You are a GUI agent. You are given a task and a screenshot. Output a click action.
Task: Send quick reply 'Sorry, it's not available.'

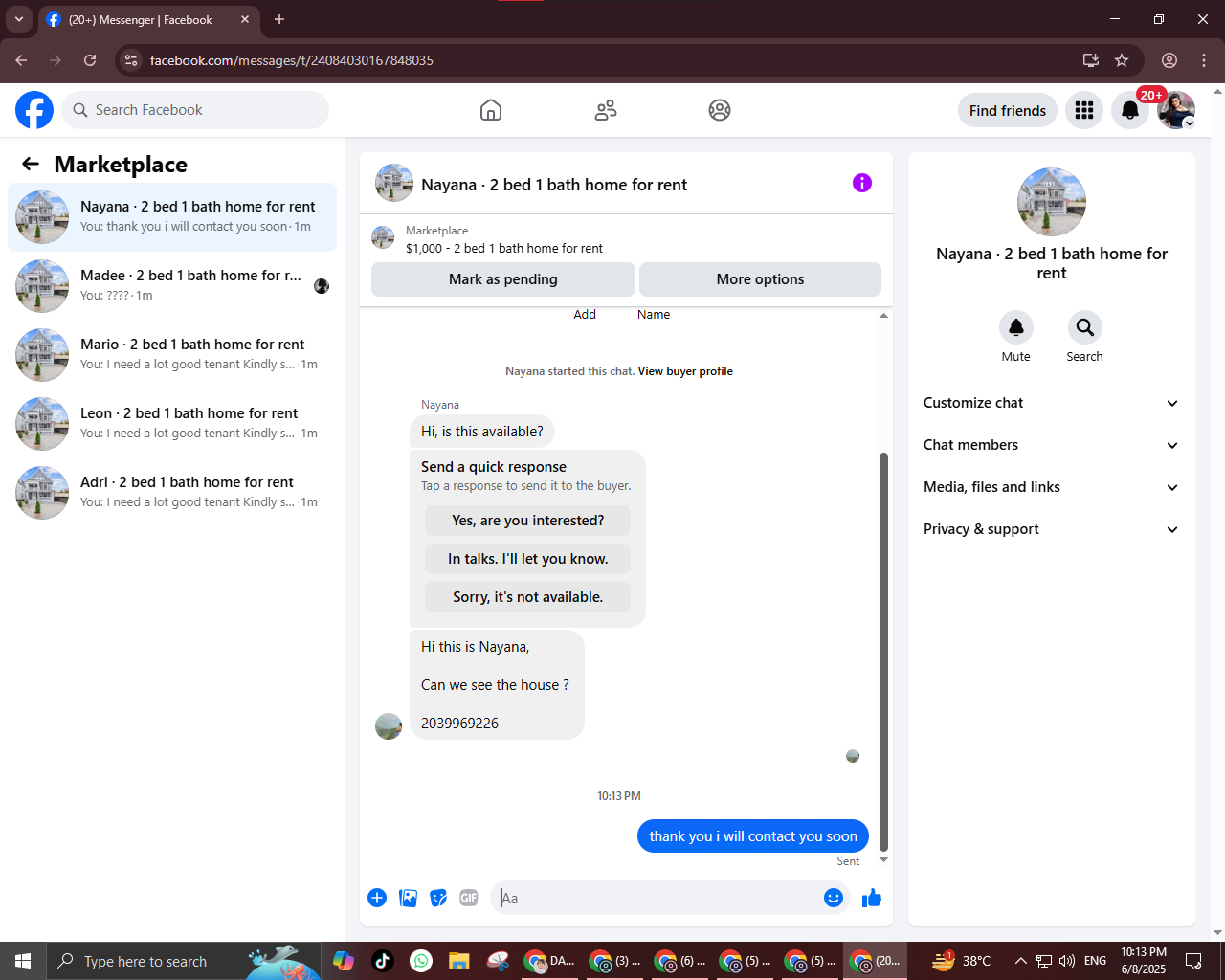tap(528, 597)
